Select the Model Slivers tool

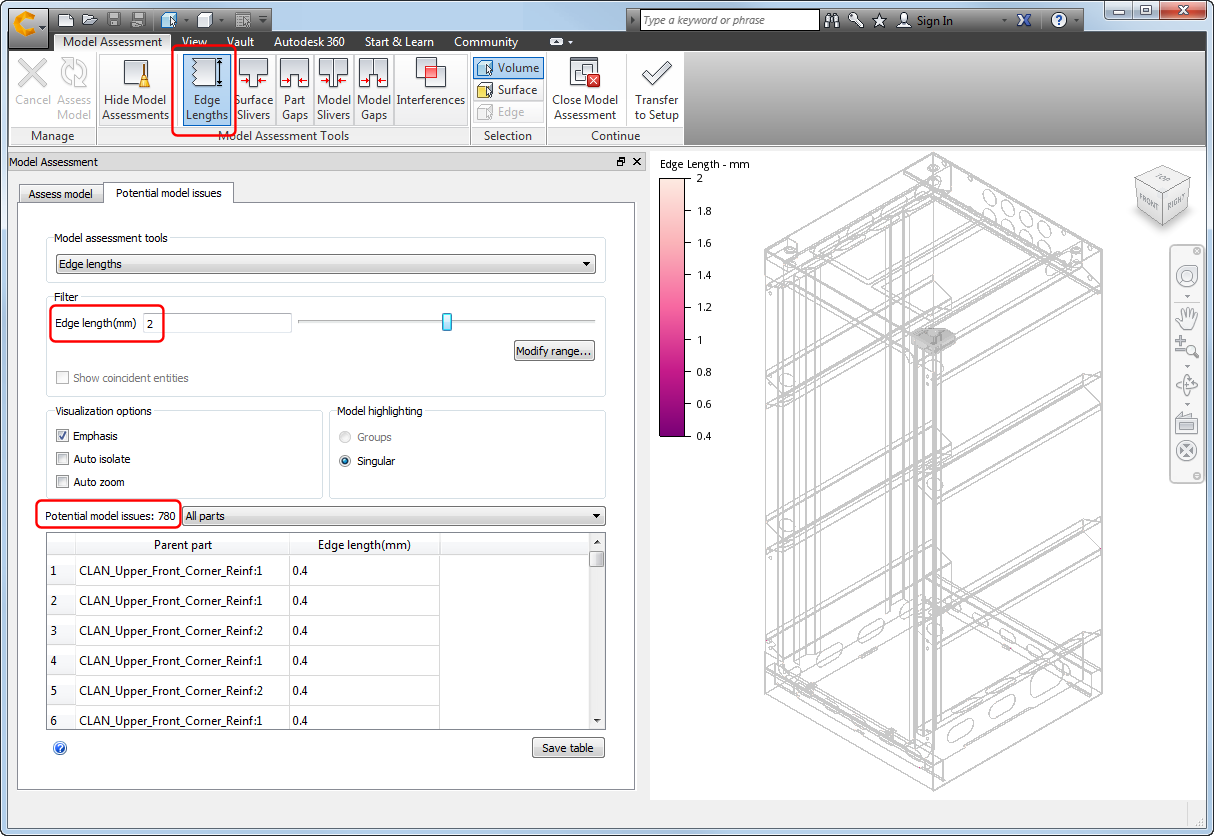[333, 89]
